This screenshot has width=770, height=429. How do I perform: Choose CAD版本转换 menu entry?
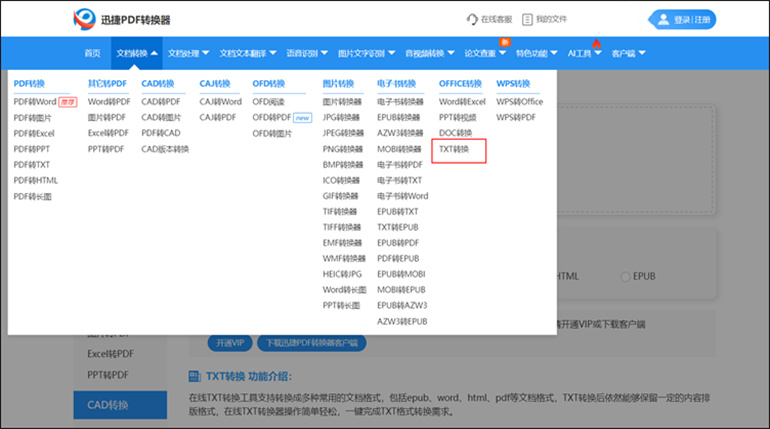coord(165,149)
